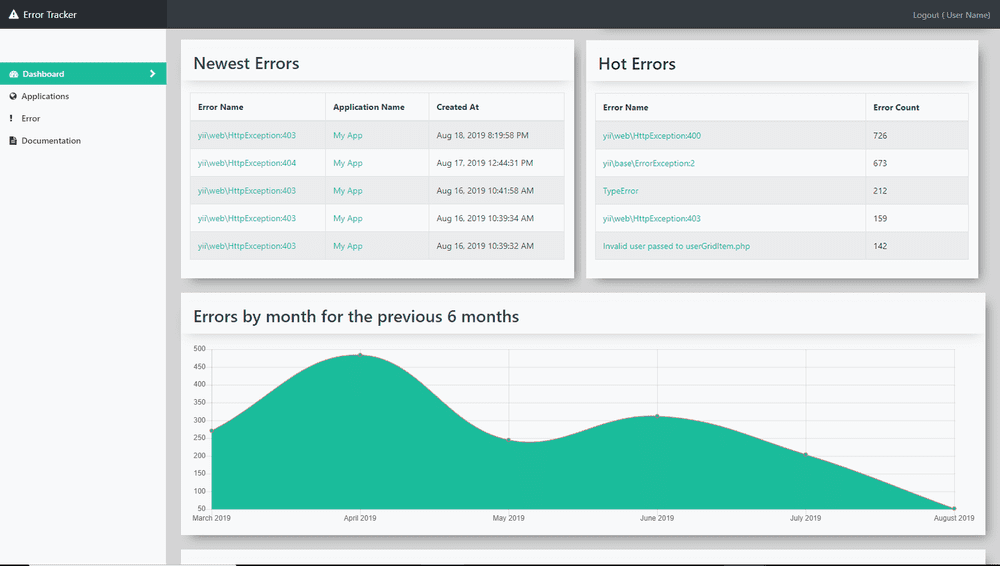Click the warning triangle logo icon
Viewport: 1000px width, 566px height.
coord(13,14)
